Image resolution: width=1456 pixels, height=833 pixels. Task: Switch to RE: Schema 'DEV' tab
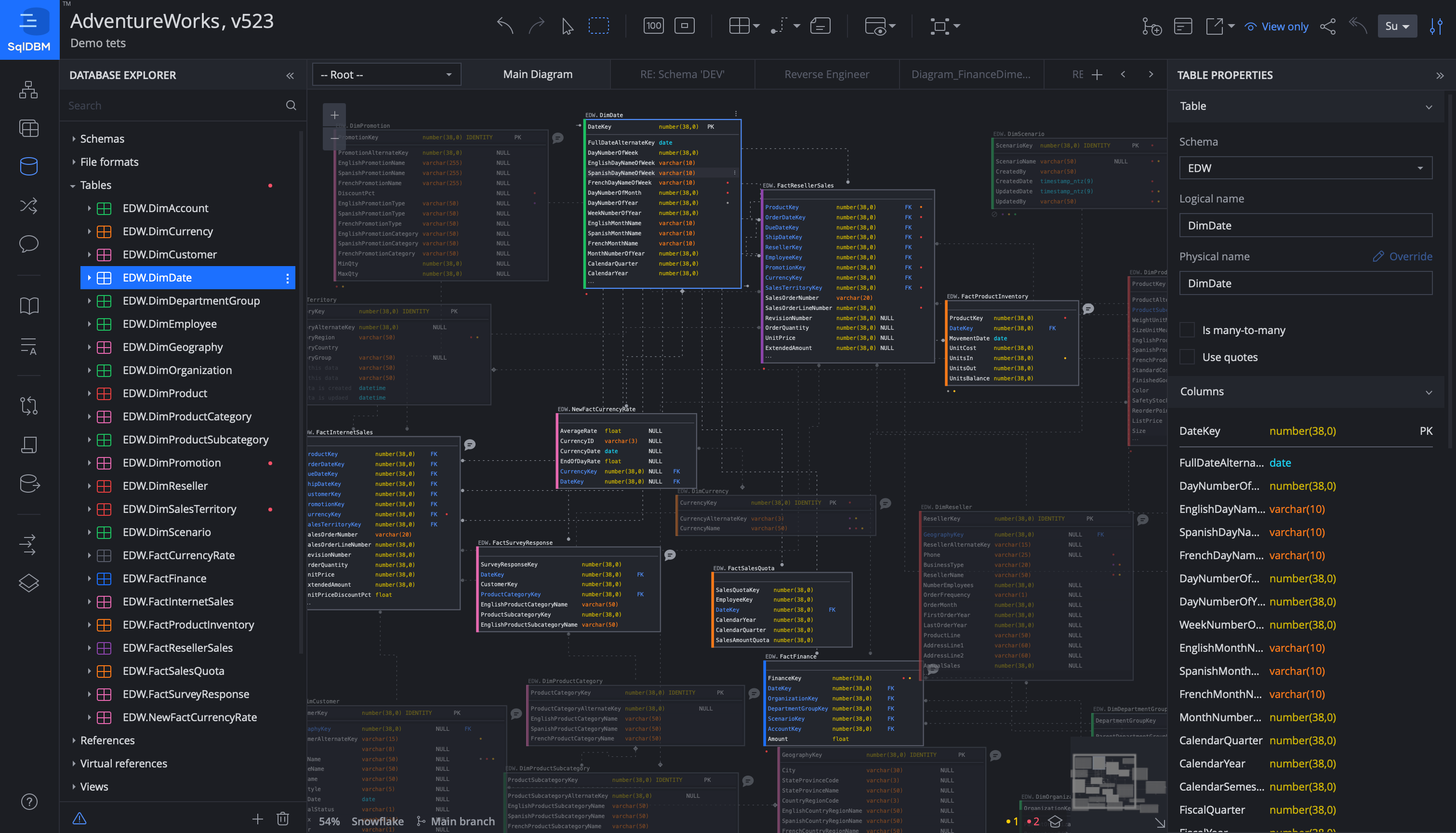tap(682, 74)
